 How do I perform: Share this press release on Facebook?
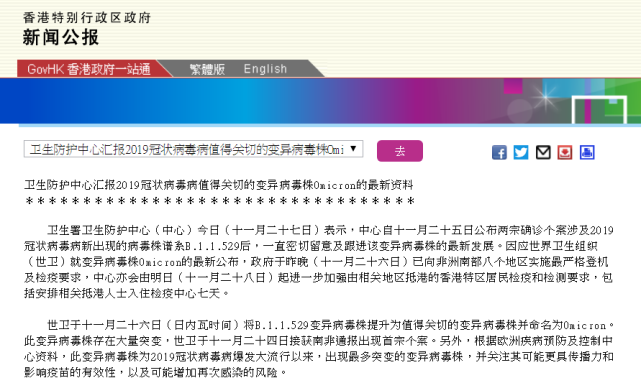(499, 152)
